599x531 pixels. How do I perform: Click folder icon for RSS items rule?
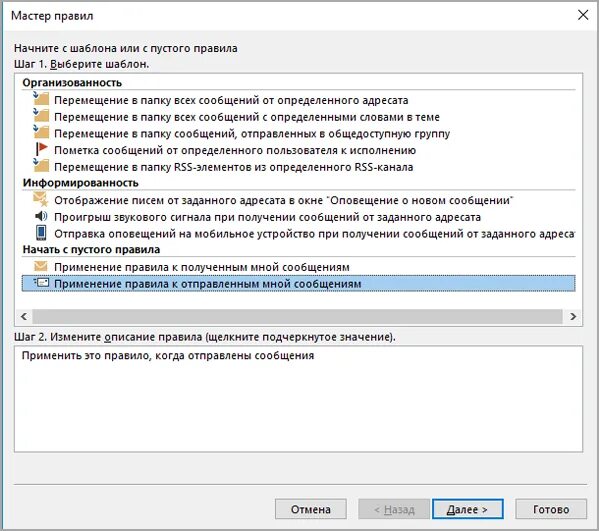pos(41,166)
